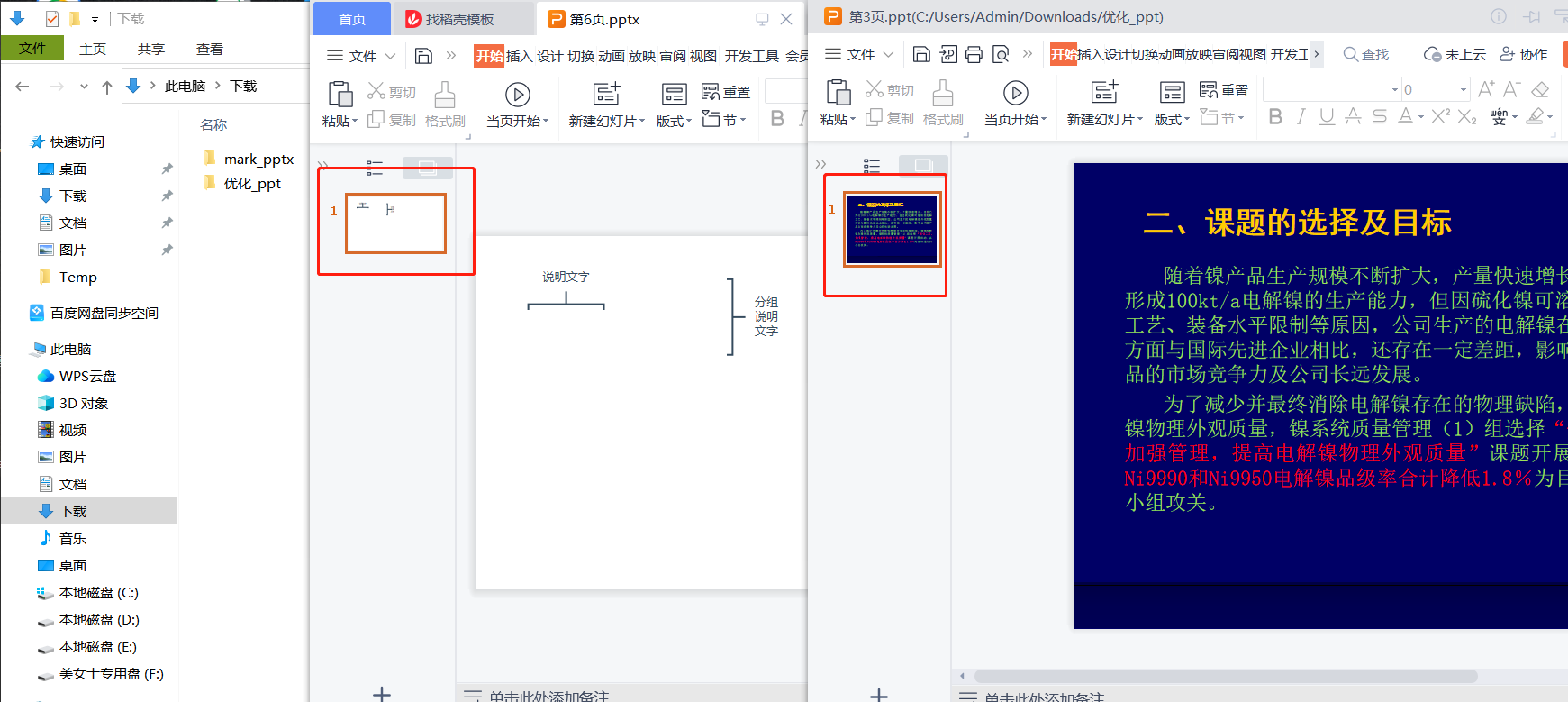
Task: Click the 未上云 cloud status button
Action: (1455, 55)
